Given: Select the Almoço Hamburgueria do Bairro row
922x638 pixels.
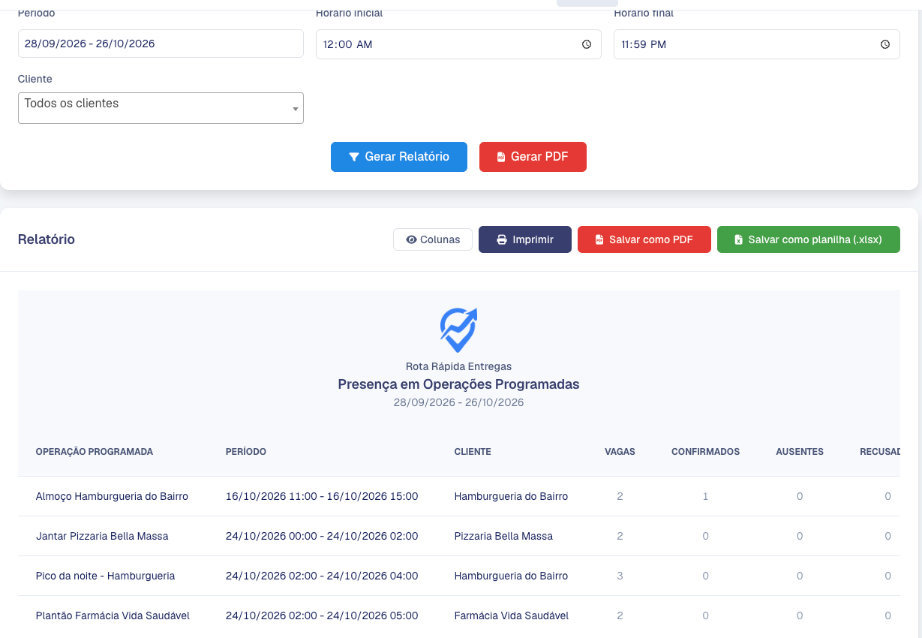Looking at the screenshot, I should [x=459, y=496].
